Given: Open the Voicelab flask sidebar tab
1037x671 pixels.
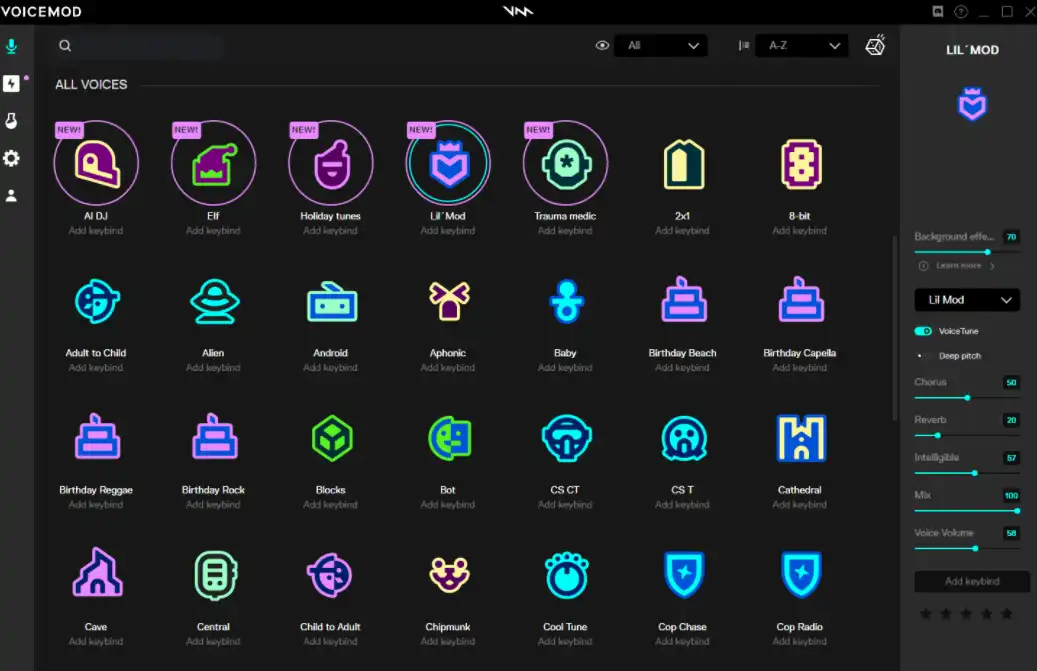Looking at the screenshot, I should pyautogui.click(x=11, y=121).
